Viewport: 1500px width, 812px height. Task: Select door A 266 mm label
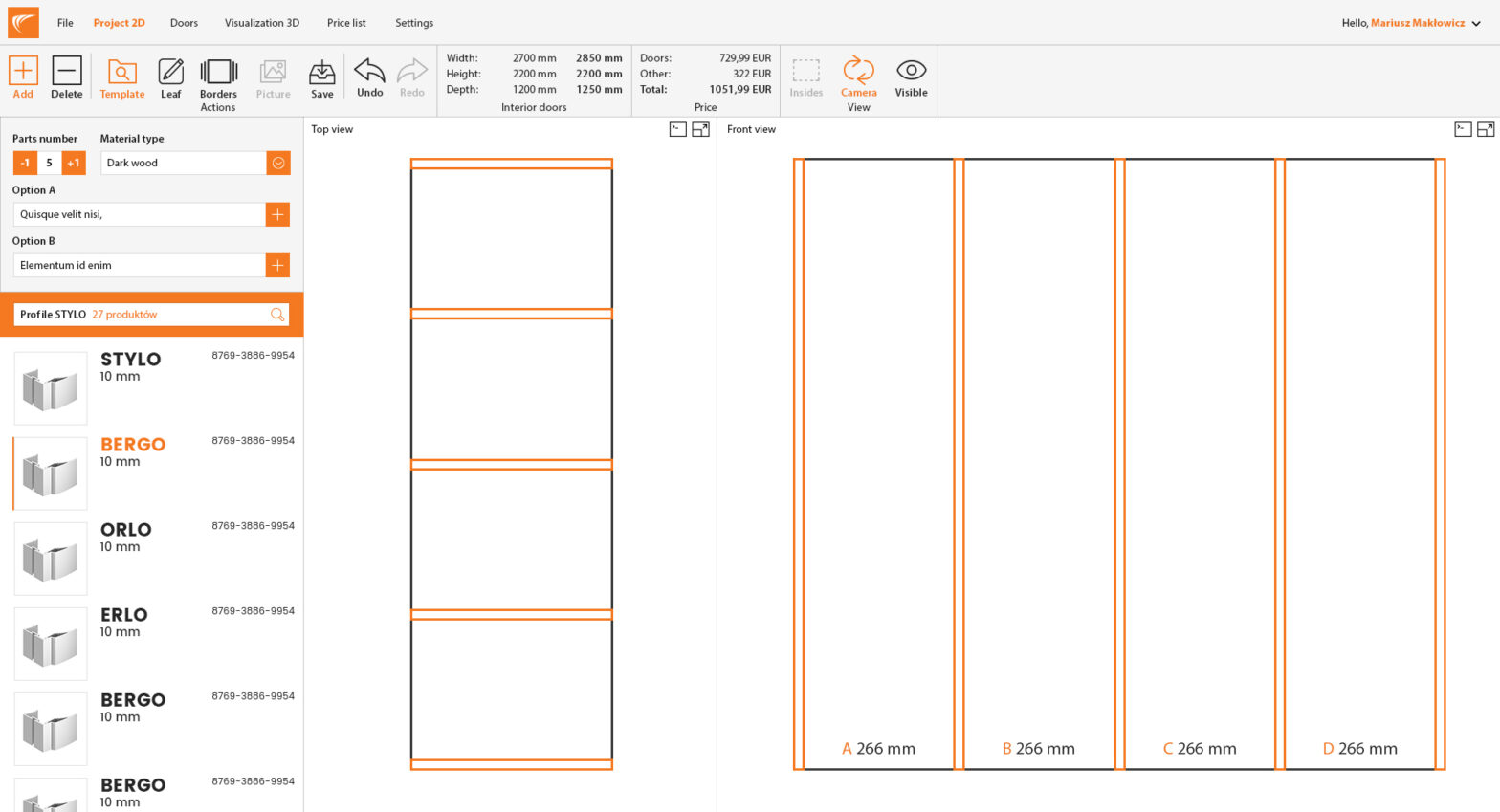(x=878, y=749)
